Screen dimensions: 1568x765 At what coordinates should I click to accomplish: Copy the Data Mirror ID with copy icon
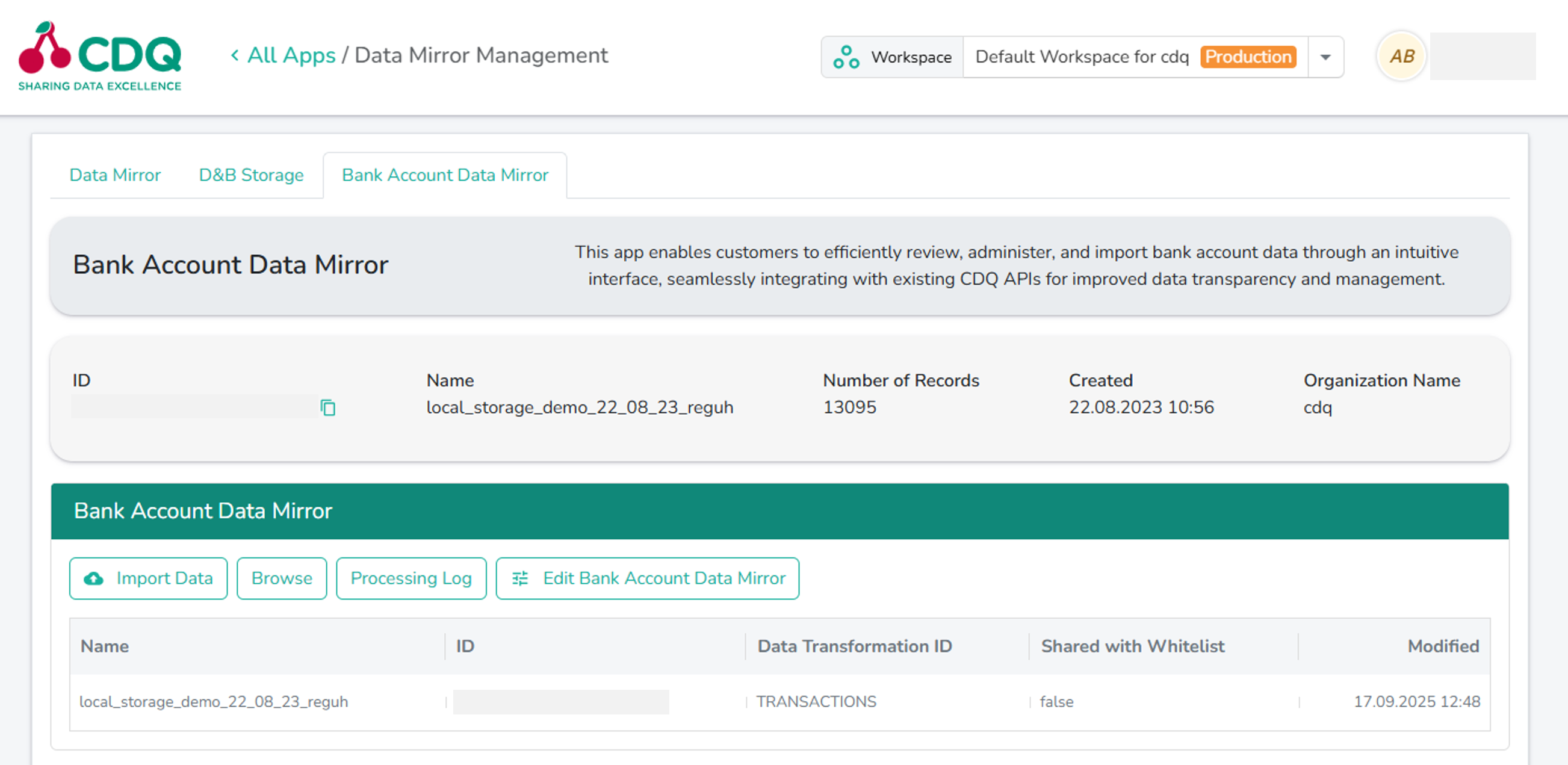pyautogui.click(x=327, y=407)
